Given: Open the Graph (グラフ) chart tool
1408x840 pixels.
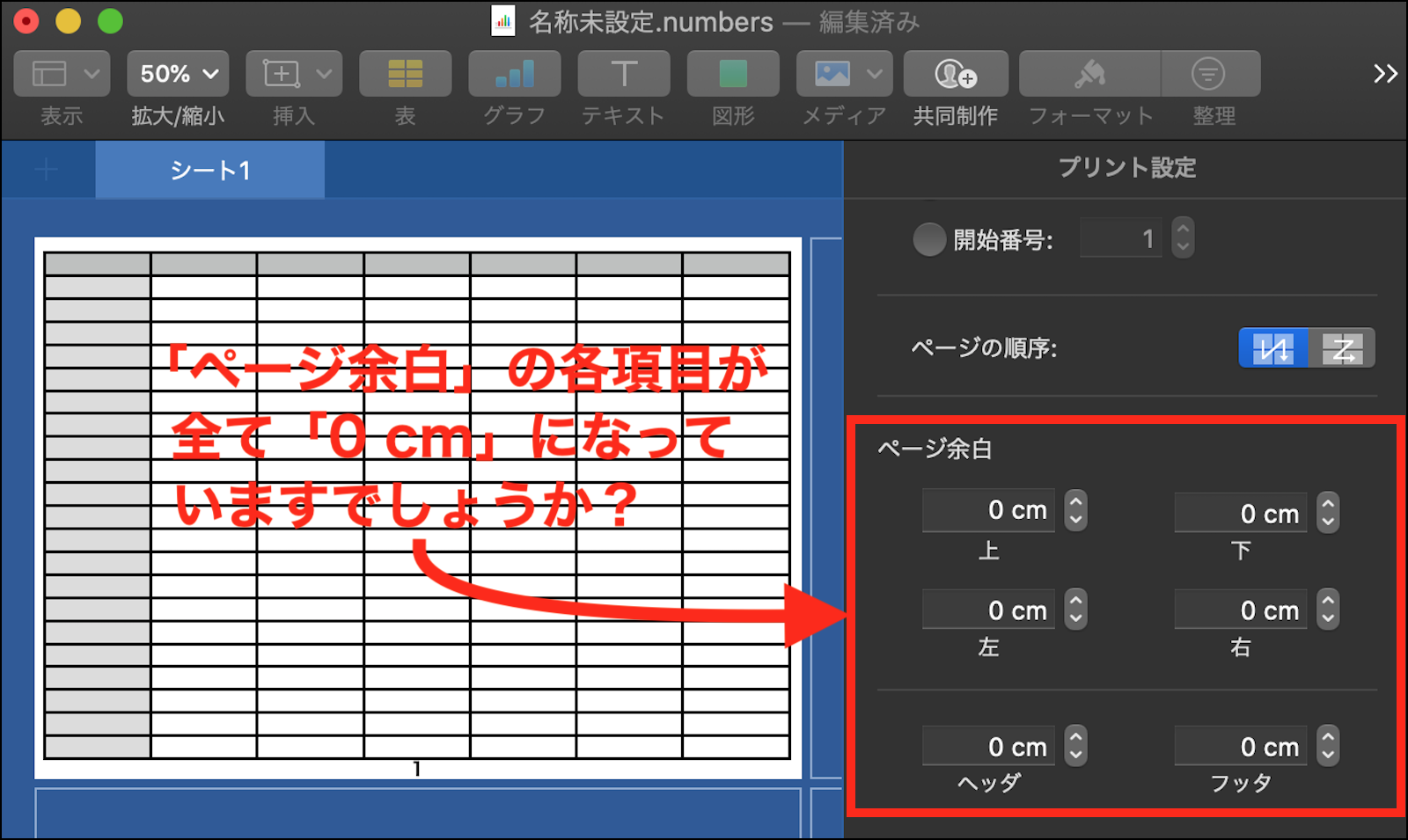Looking at the screenshot, I should pos(514,74).
